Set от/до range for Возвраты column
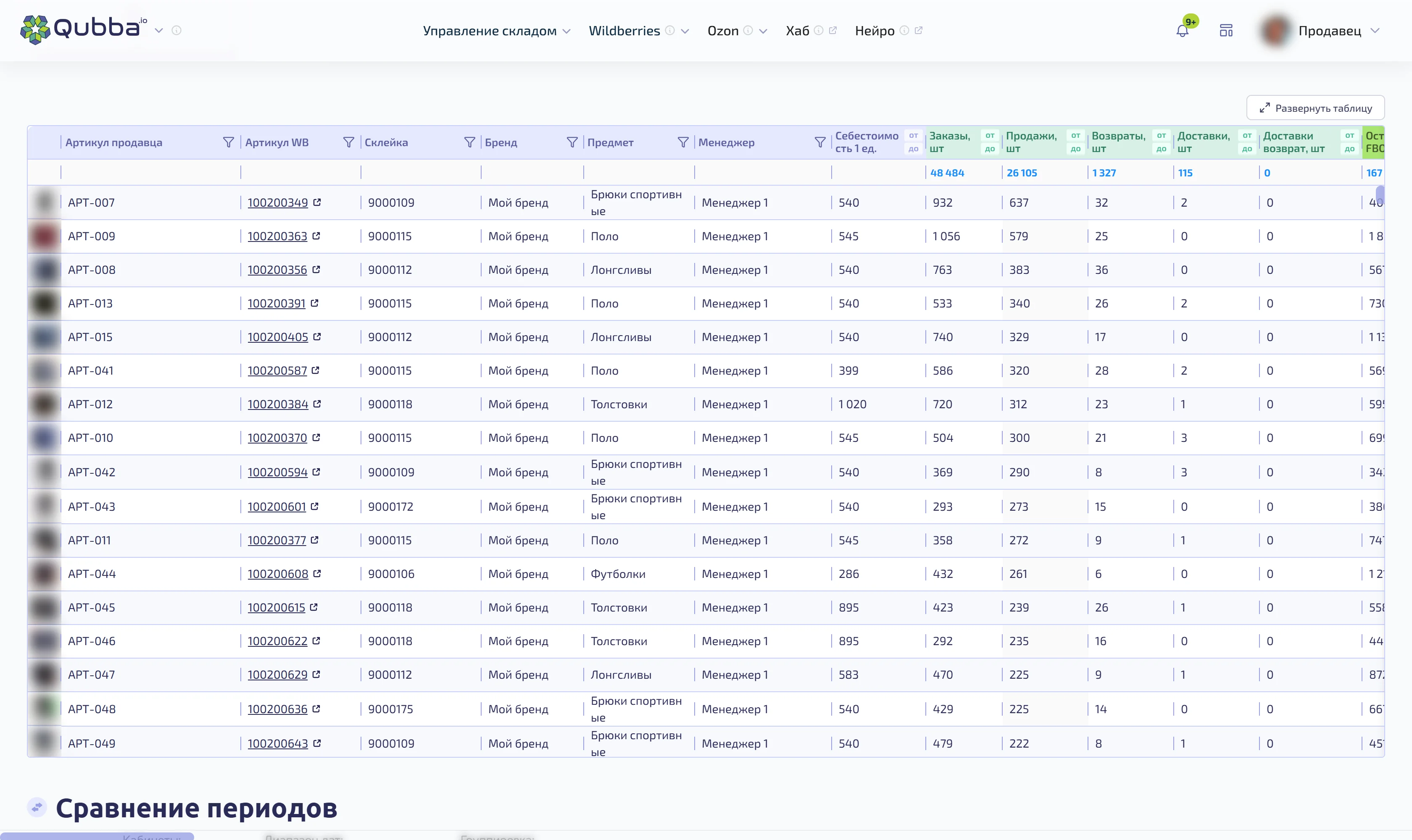The image size is (1412, 840). coord(1161,142)
